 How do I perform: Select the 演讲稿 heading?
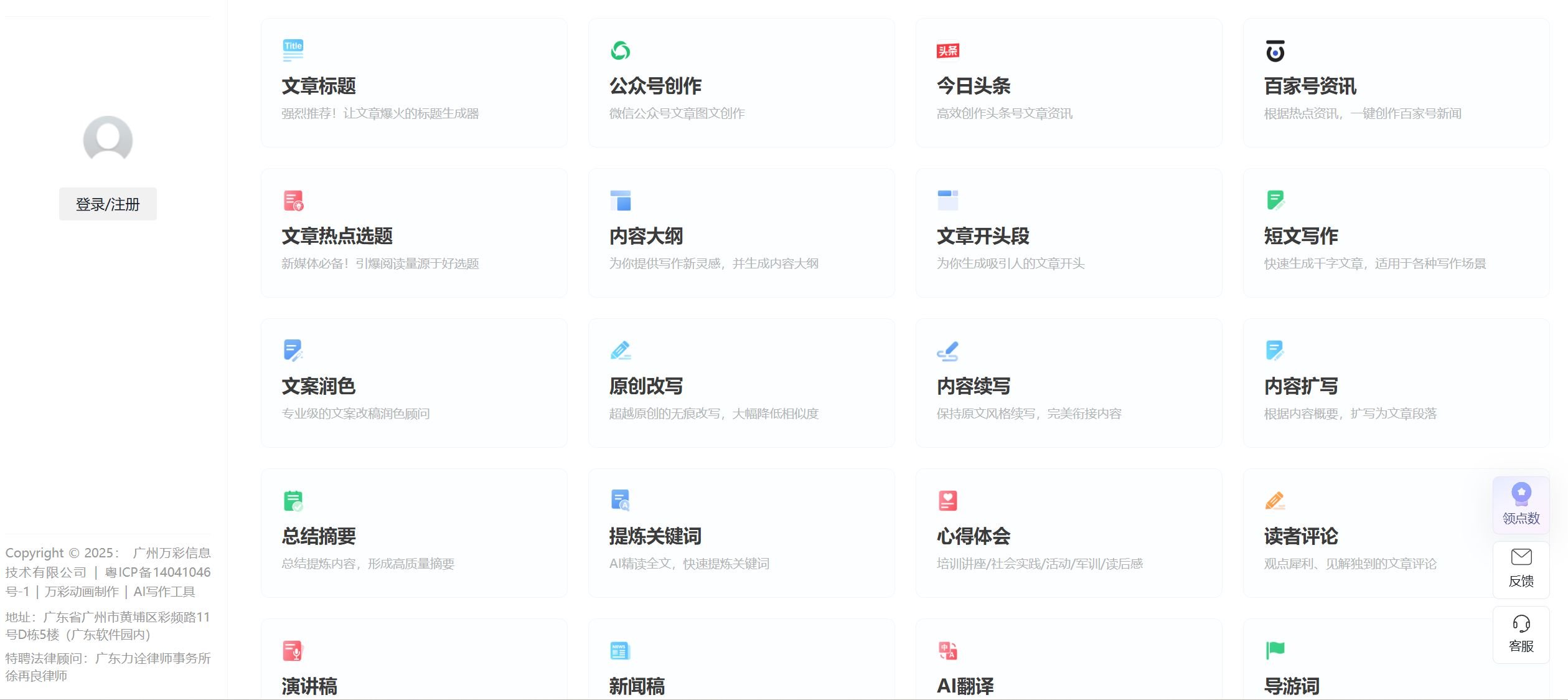tap(309, 686)
